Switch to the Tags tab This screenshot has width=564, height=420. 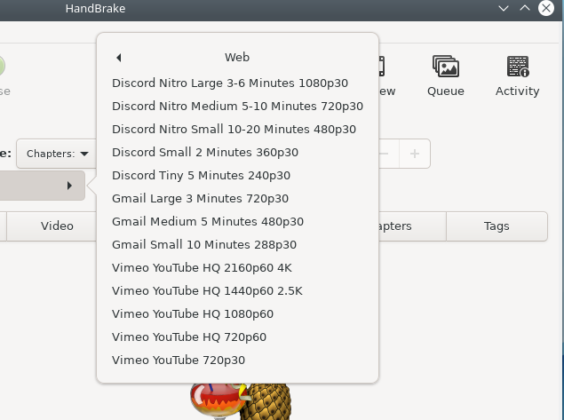(496, 226)
